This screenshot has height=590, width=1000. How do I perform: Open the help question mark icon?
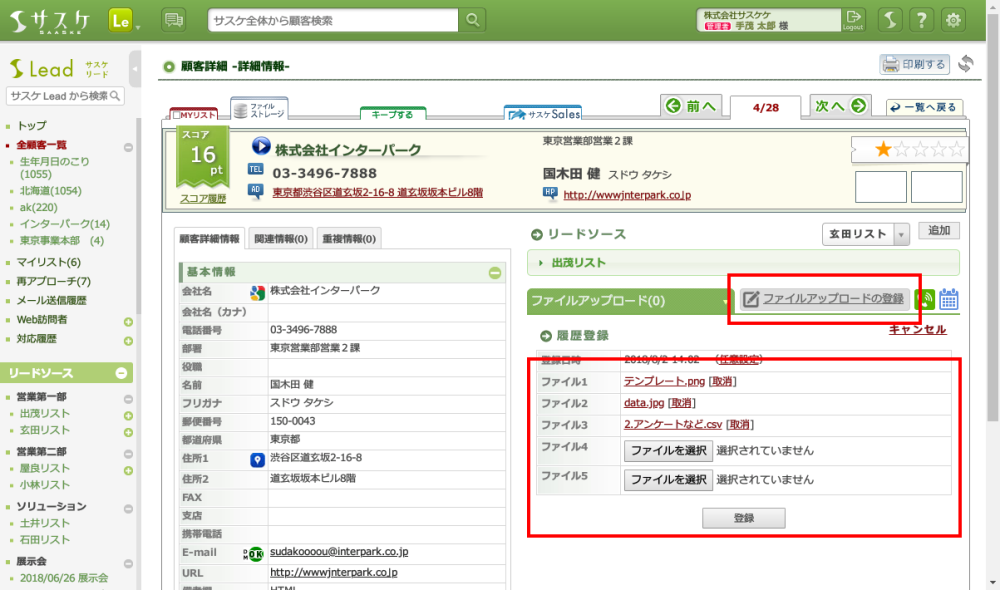pos(922,20)
